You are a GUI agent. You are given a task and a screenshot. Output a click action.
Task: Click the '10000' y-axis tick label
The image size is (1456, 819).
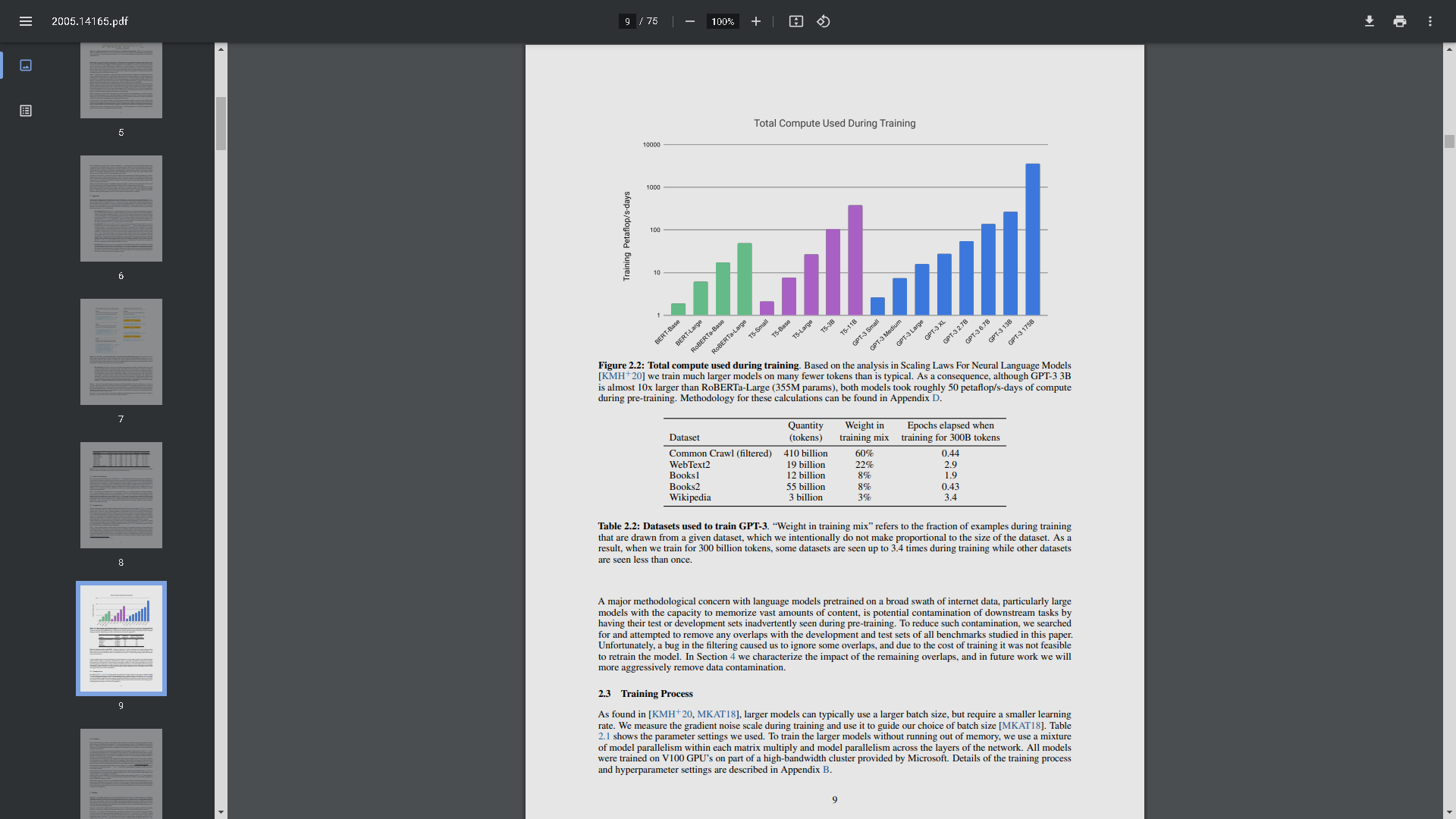point(651,145)
